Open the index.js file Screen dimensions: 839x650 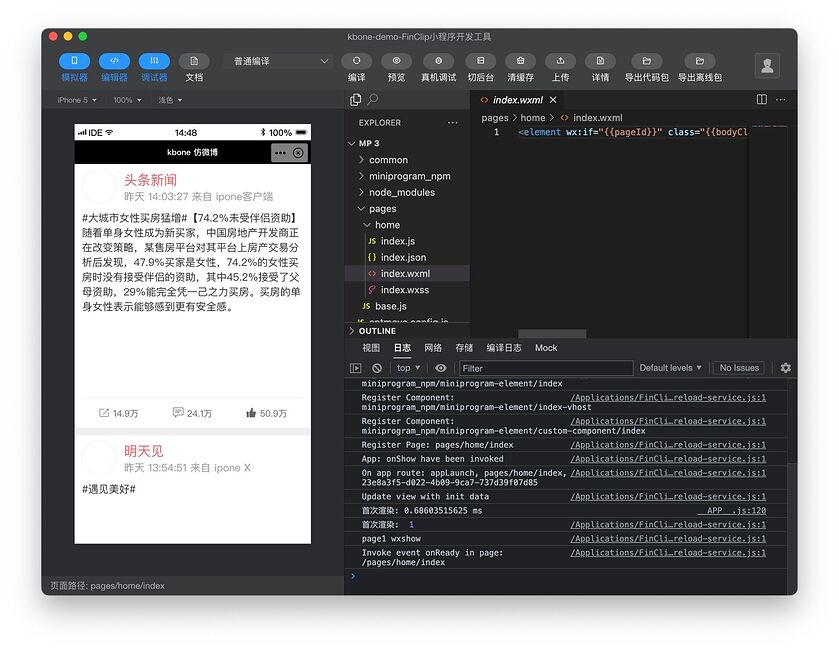pyautogui.click(x=398, y=241)
